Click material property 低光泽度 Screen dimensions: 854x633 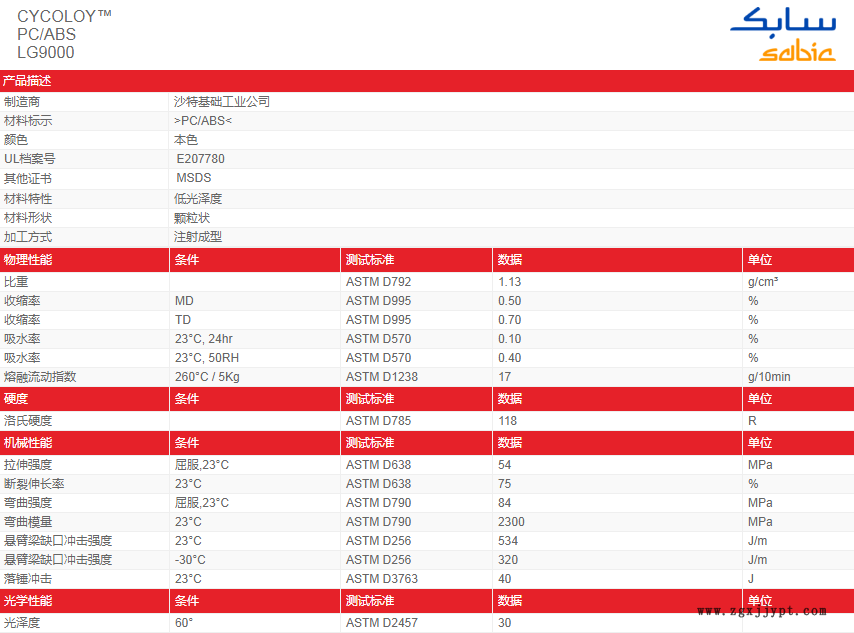tap(198, 199)
